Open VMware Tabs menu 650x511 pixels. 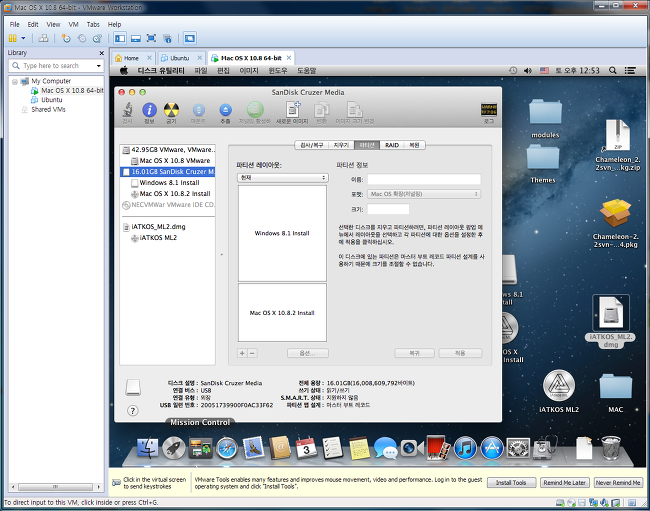pyautogui.click(x=93, y=24)
